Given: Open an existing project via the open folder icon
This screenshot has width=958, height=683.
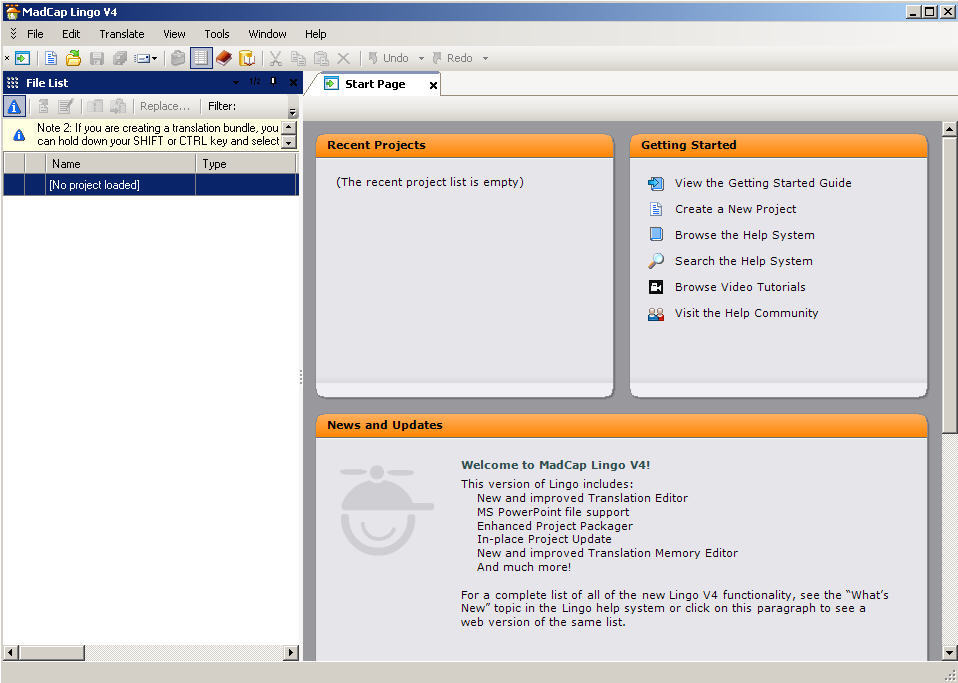Looking at the screenshot, I should 72,57.
